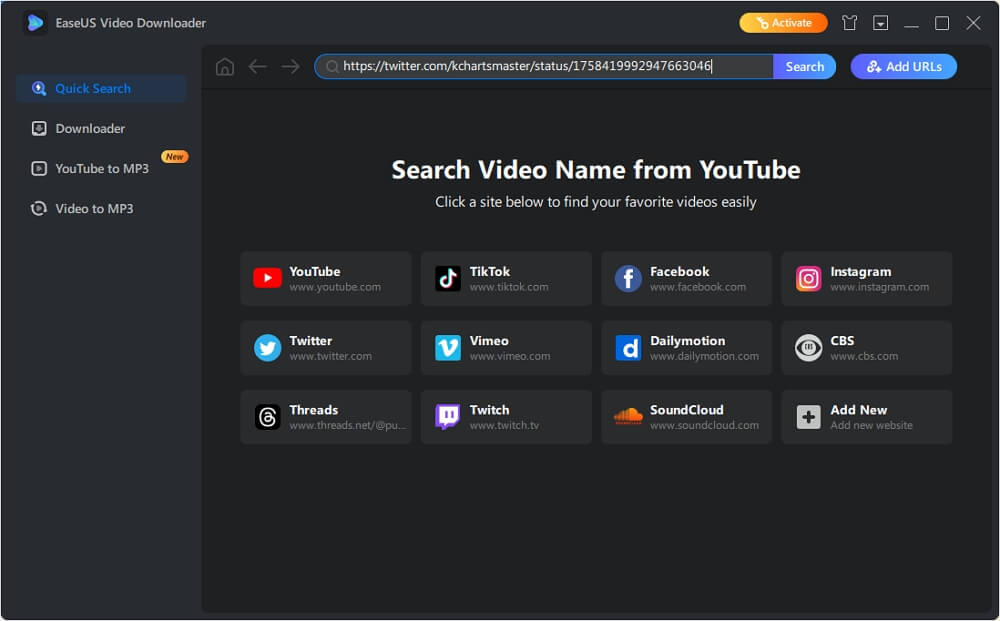Open www.facebook.com site link
The width and height of the screenshot is (1000, 621).
(x=698, y=287)
